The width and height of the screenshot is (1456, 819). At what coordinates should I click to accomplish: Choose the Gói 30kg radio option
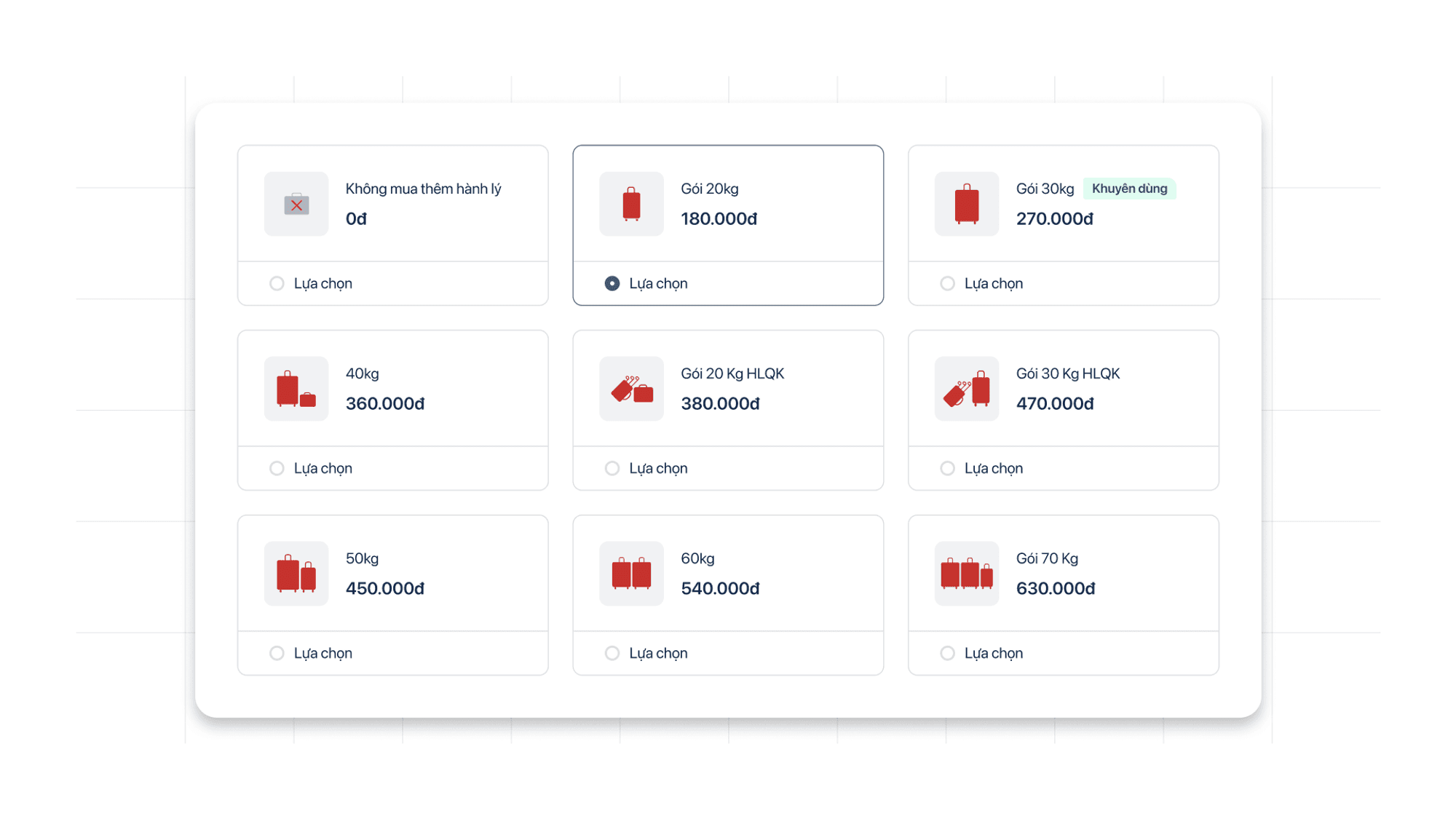tap(947, 283)
